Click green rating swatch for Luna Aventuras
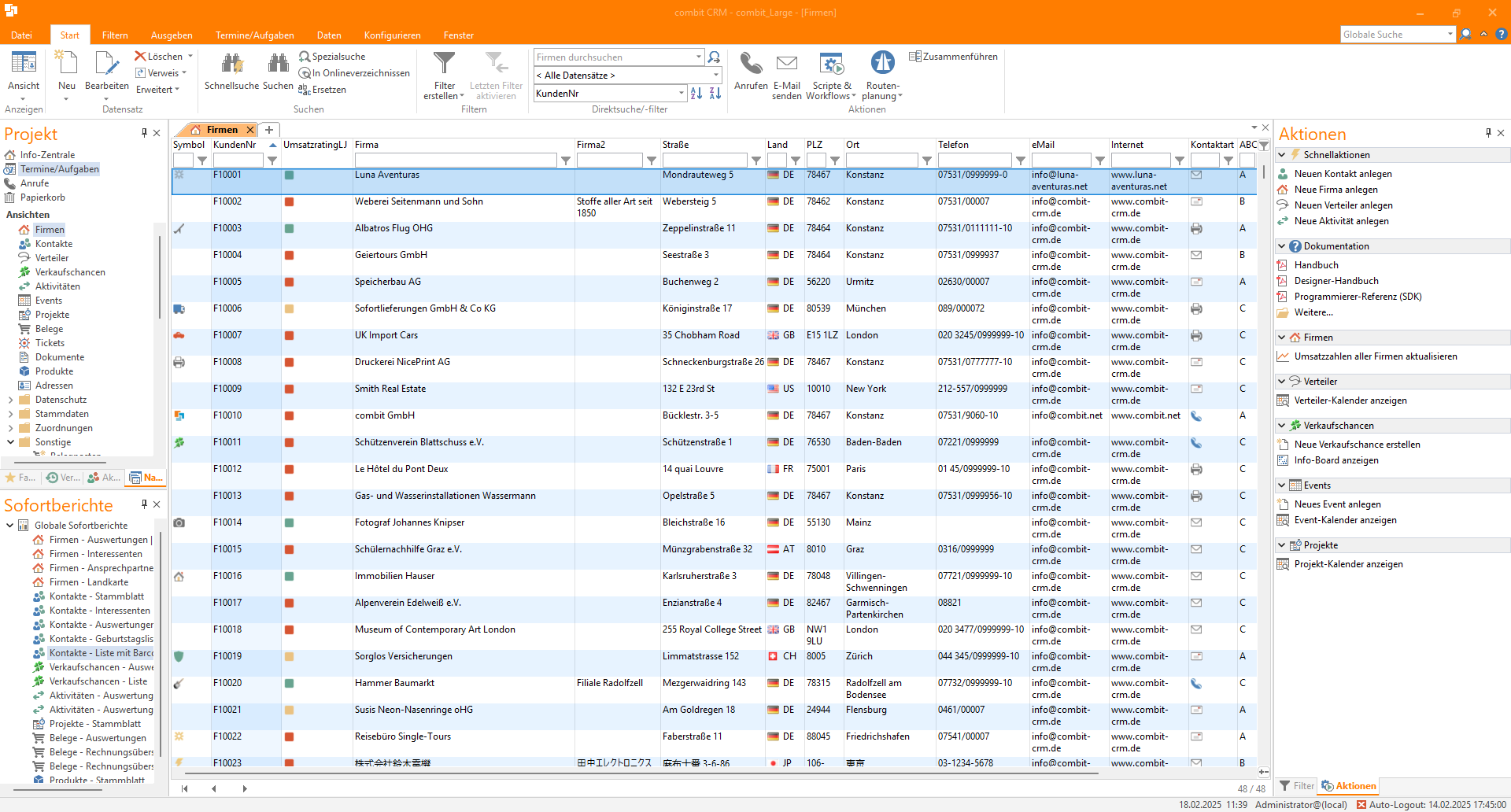Image resolution: width=1511 pixels, height=812 pixels. 289,175
